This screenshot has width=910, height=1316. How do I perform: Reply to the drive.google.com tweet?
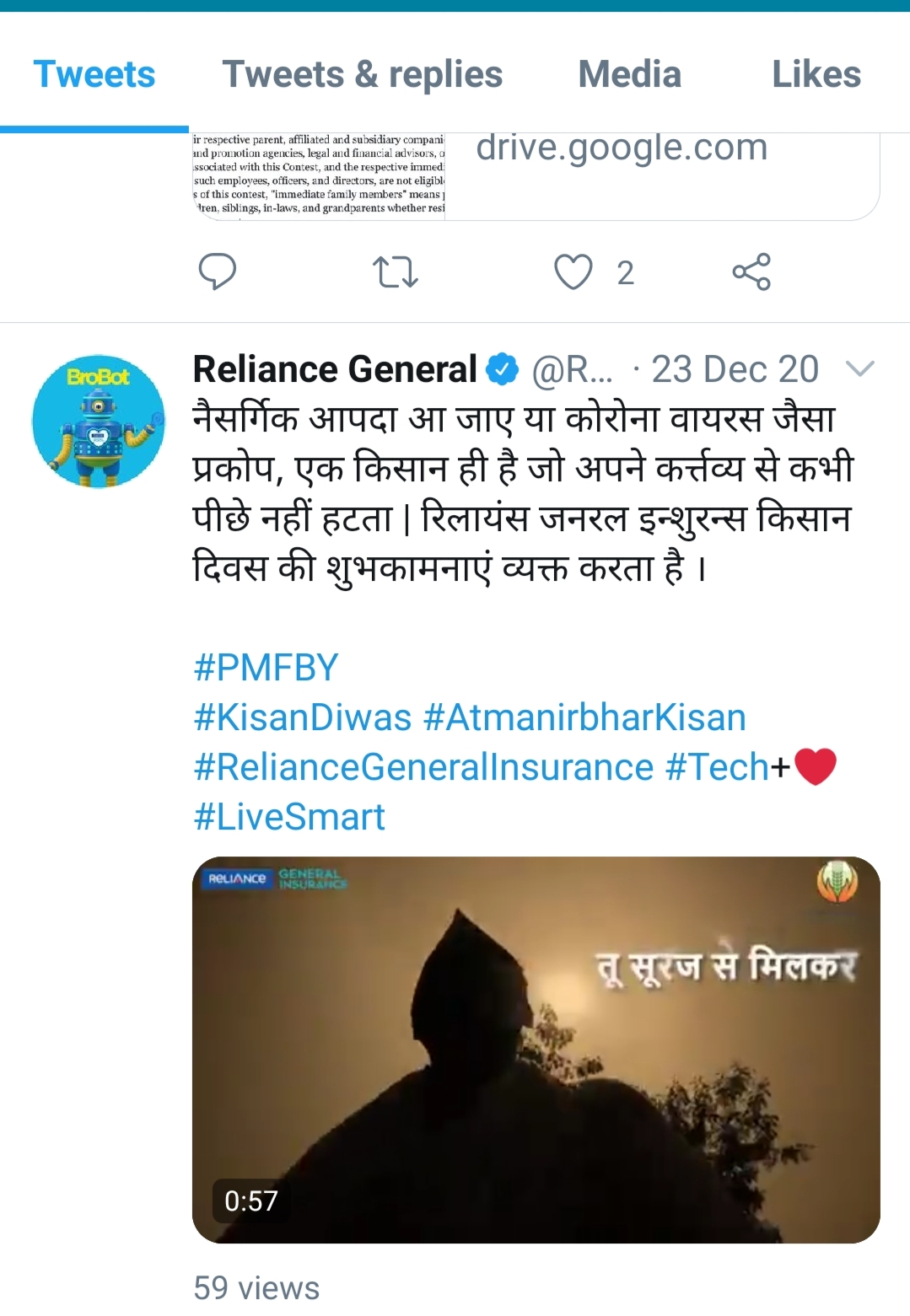point(217,272)
